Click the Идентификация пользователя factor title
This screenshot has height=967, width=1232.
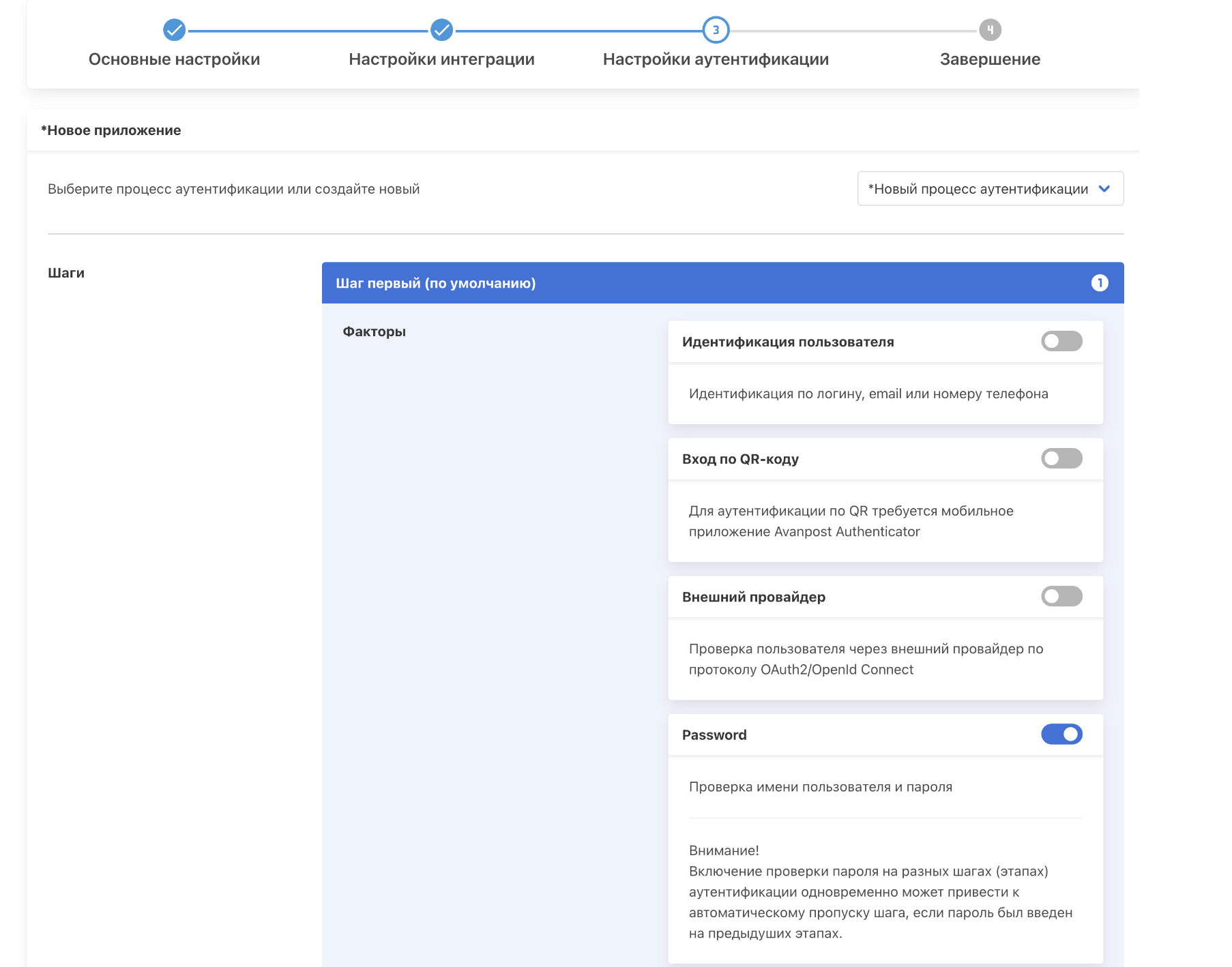tap(787, 342)
